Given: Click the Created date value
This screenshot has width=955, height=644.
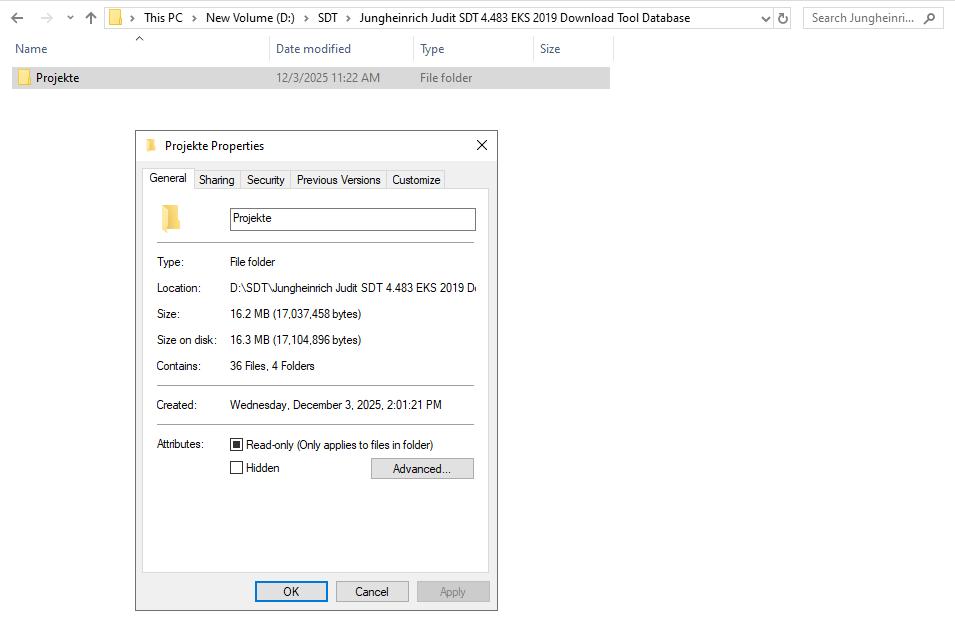Looking at the screenshot, I should [x=336, y=405].
